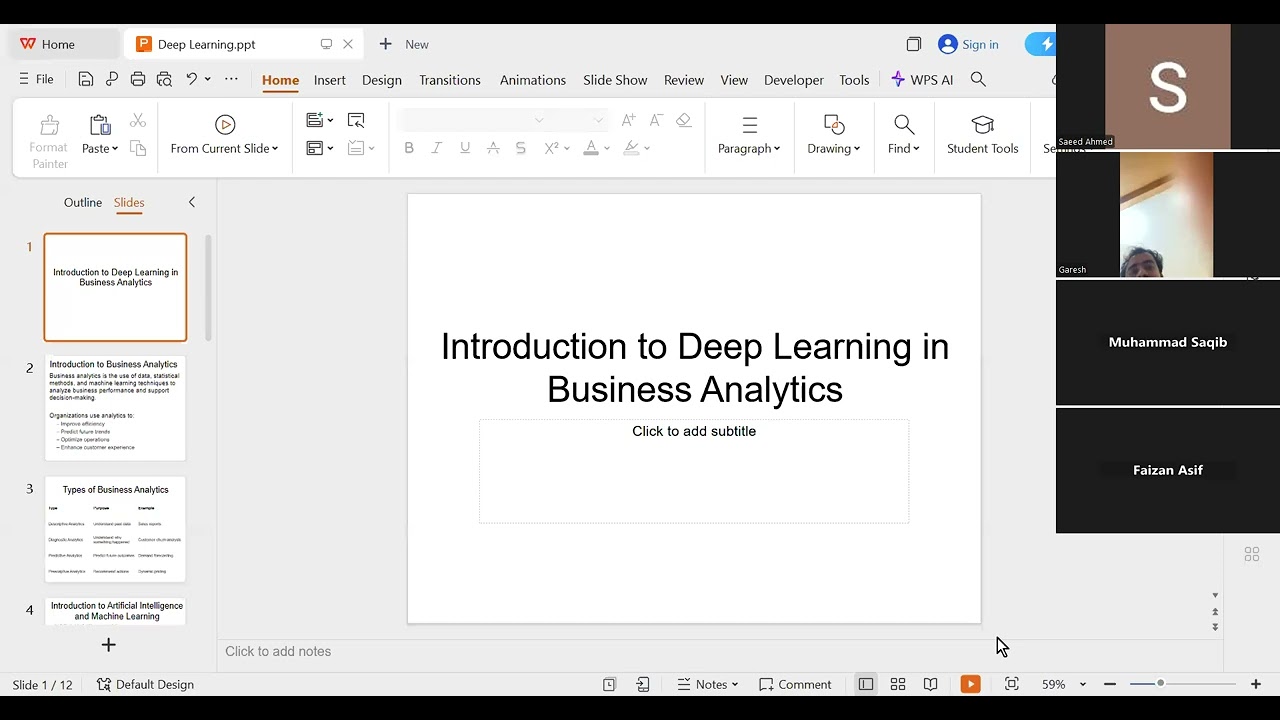Click the Drawing shapes icon

point(834,124)
